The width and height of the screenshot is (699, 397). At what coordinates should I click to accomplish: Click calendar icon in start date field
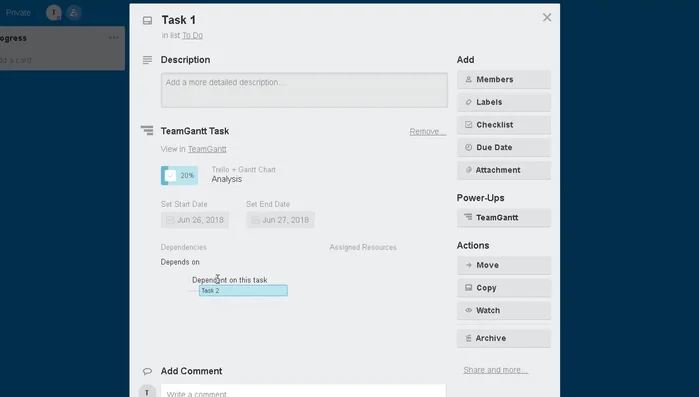[170, 220]
